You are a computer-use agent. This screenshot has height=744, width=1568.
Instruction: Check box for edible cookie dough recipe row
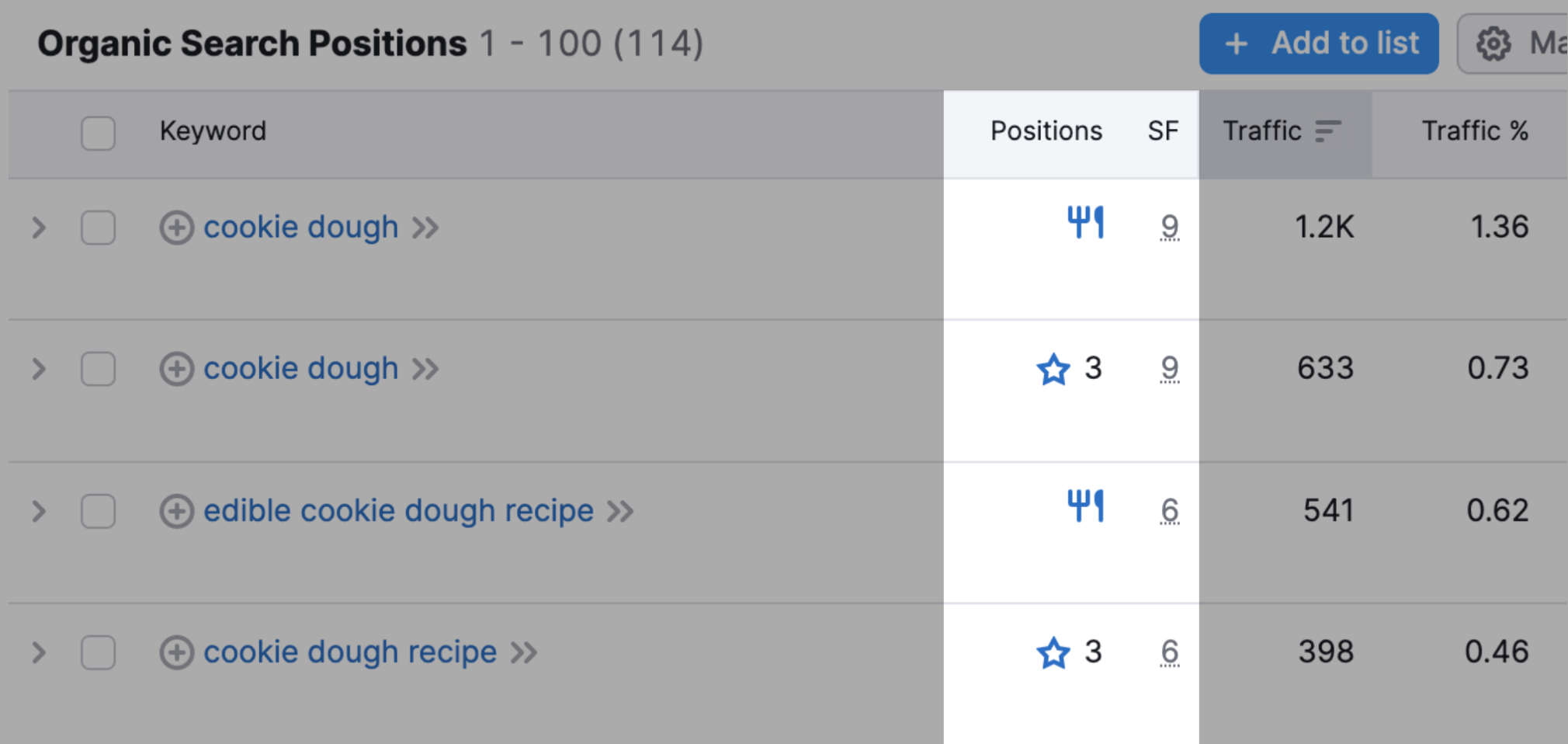99,511
